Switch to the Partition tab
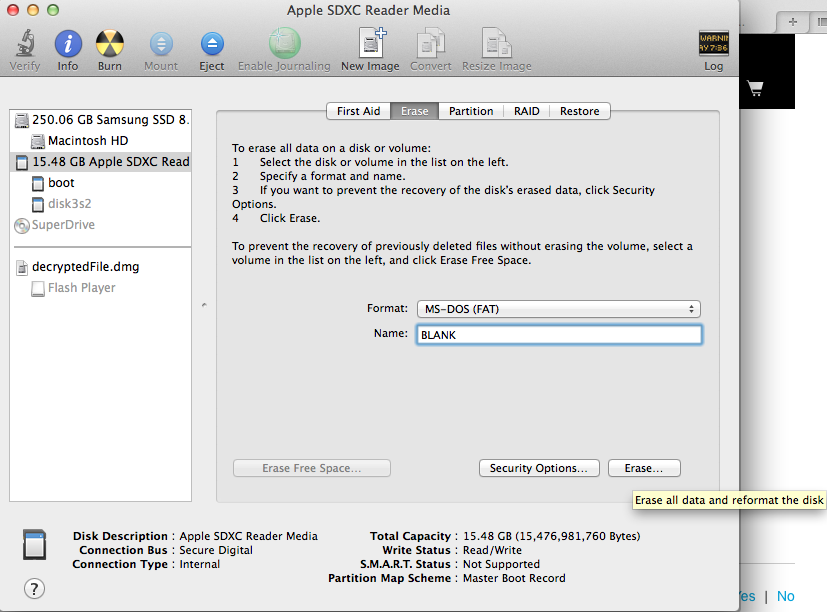Screen dimensions: 827x612 point(471,111)
